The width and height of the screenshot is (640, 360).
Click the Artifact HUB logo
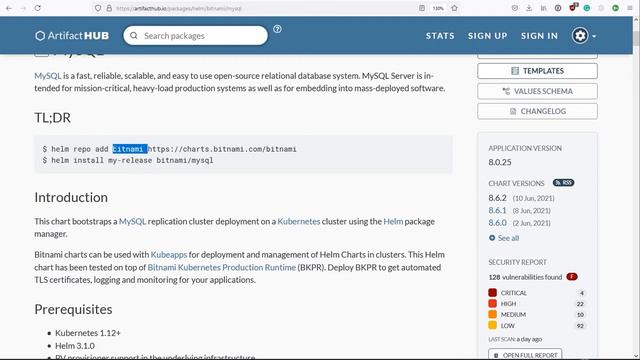click(x=72, y=36)
